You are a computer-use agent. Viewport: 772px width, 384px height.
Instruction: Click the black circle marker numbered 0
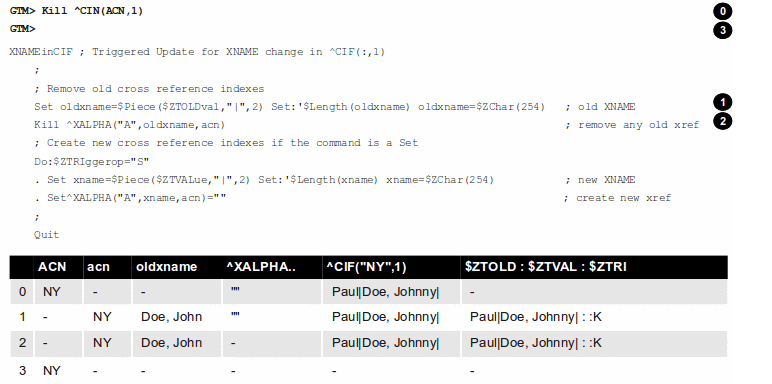point(722,11)
